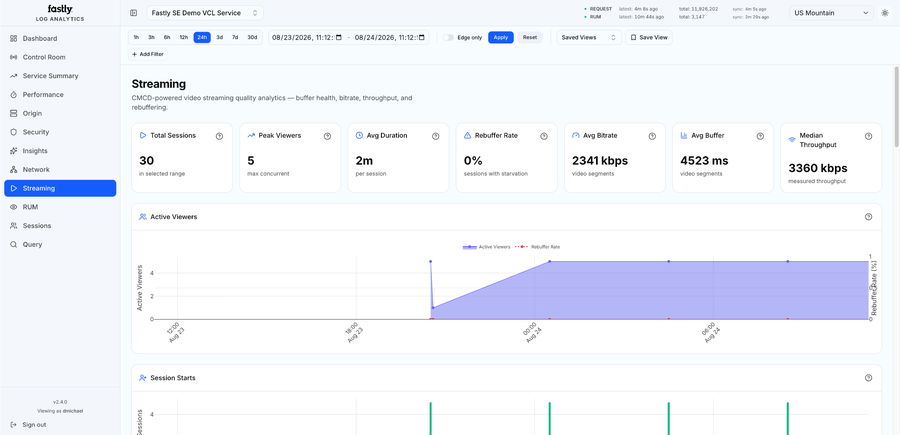This screenshot has width=900, height=435.
Task: Open help icon on Session Starts panel
Action: tap(868, 378)
